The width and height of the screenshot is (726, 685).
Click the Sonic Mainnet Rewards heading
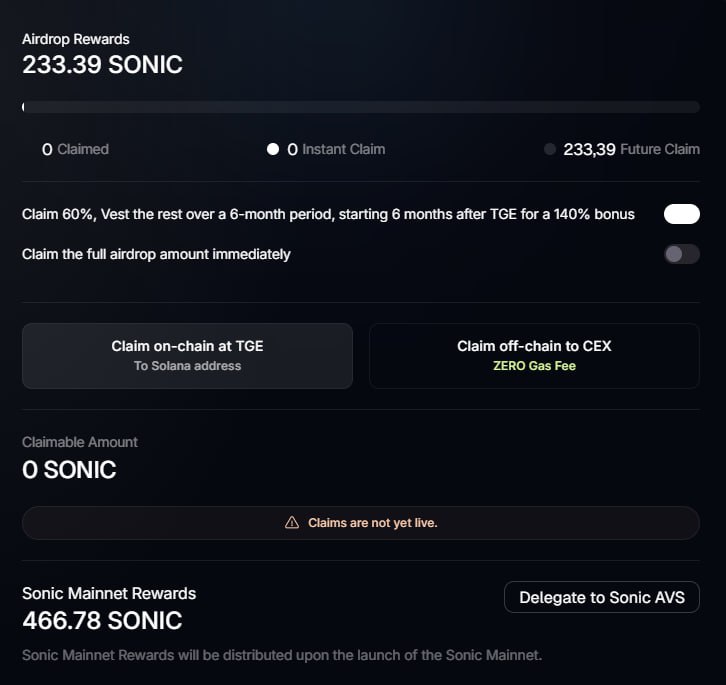tap(109, 593)
